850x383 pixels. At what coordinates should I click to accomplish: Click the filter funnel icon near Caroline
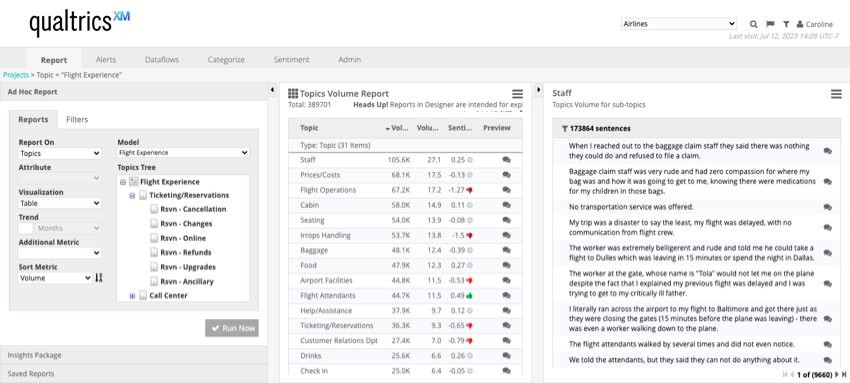(786, 24)
